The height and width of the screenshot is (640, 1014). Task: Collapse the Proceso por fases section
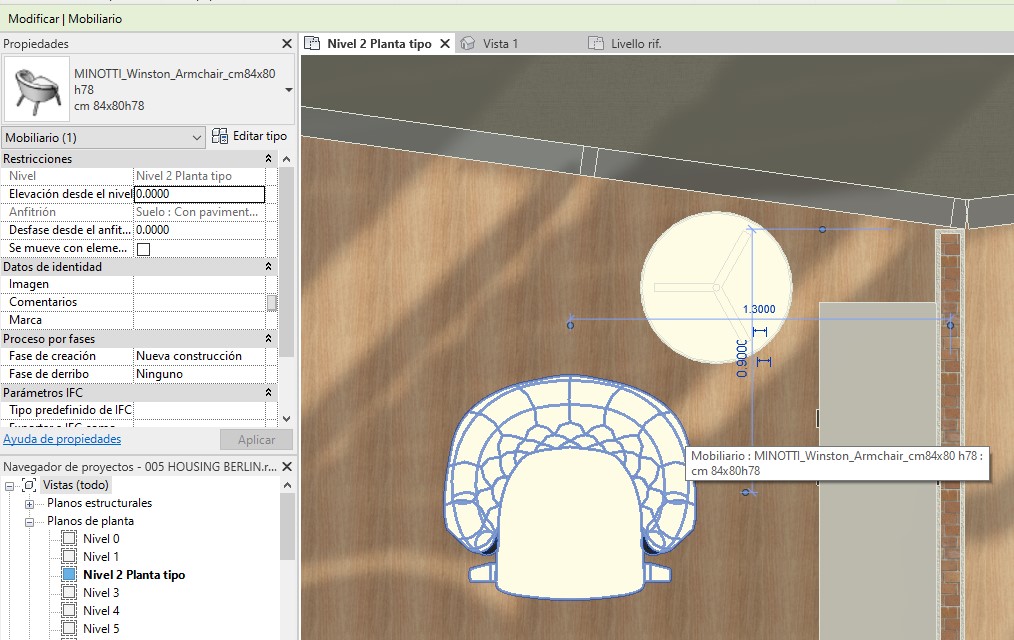(x=268, y=339)
